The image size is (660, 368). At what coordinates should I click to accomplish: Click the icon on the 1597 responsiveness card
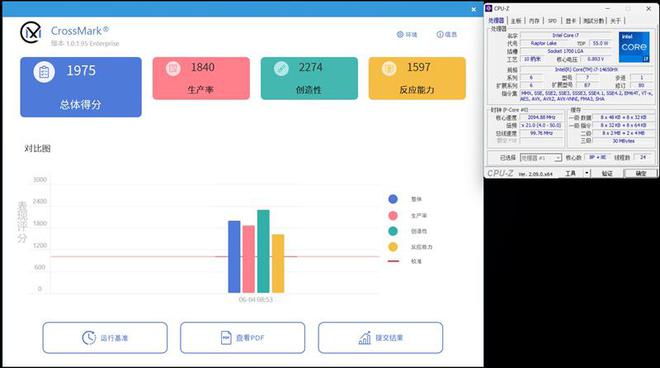(x=389, y=68)
